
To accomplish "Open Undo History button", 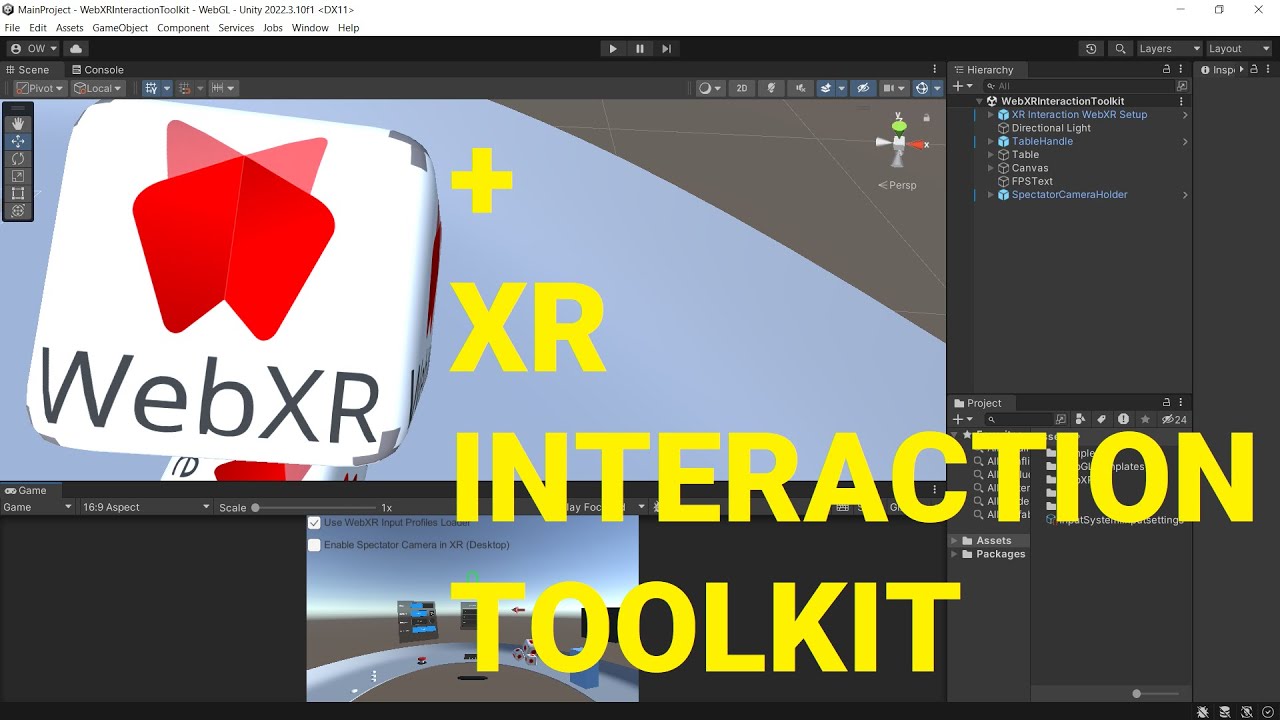I will click(x=1091, y=48).
